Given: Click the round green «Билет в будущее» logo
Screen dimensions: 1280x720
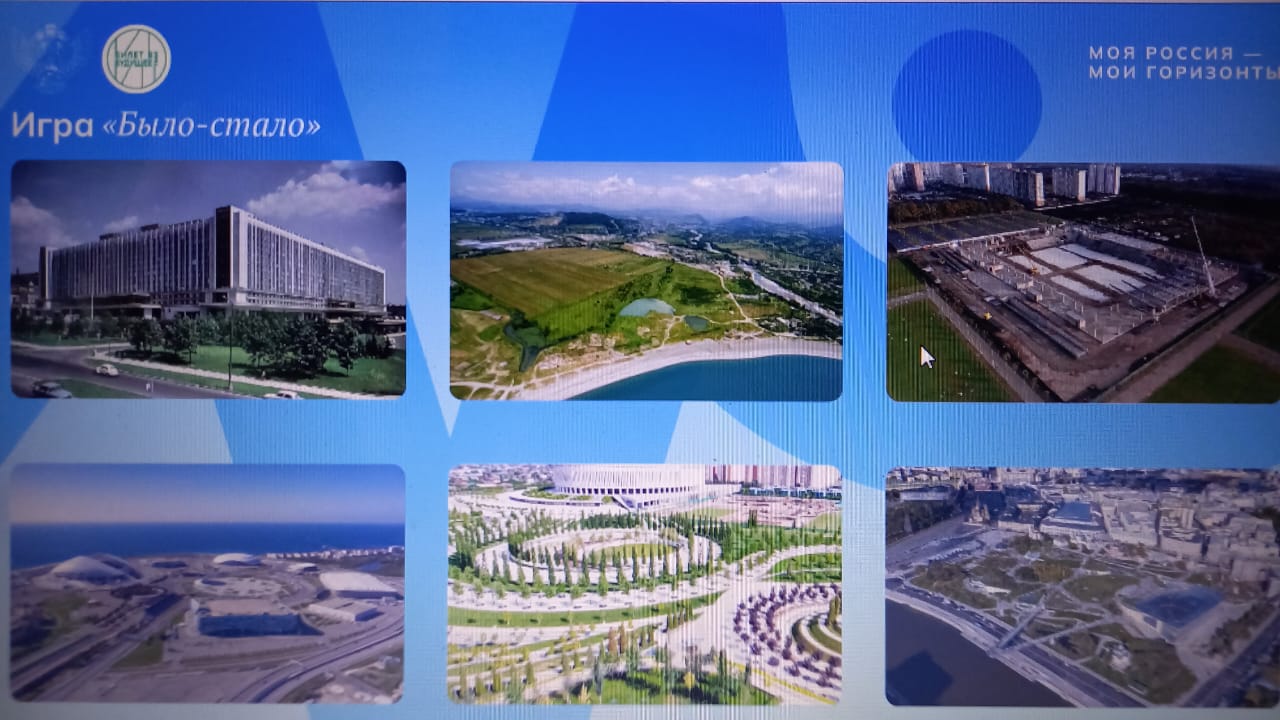Looking at the screenshot, I should click(136, 59).
